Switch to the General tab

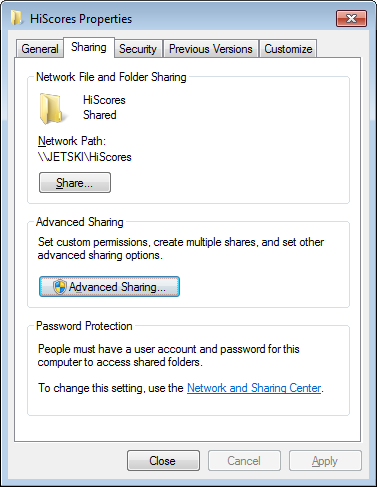click(x=40, y=49)
